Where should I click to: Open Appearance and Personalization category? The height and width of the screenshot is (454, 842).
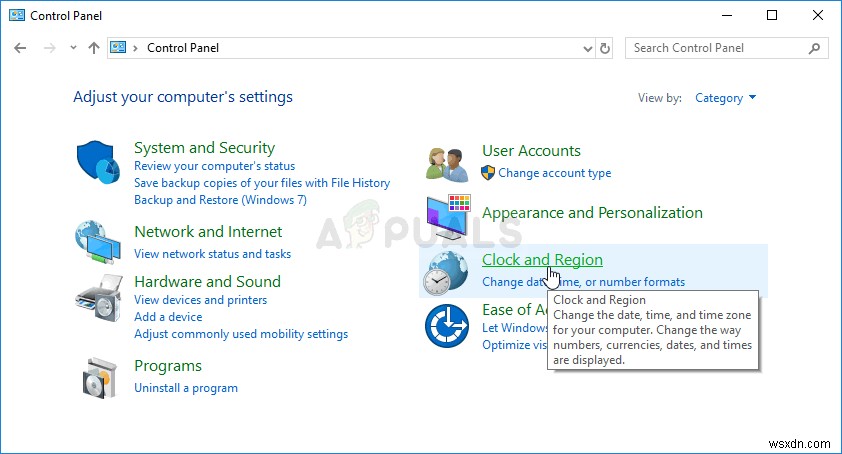coord(592,213)
